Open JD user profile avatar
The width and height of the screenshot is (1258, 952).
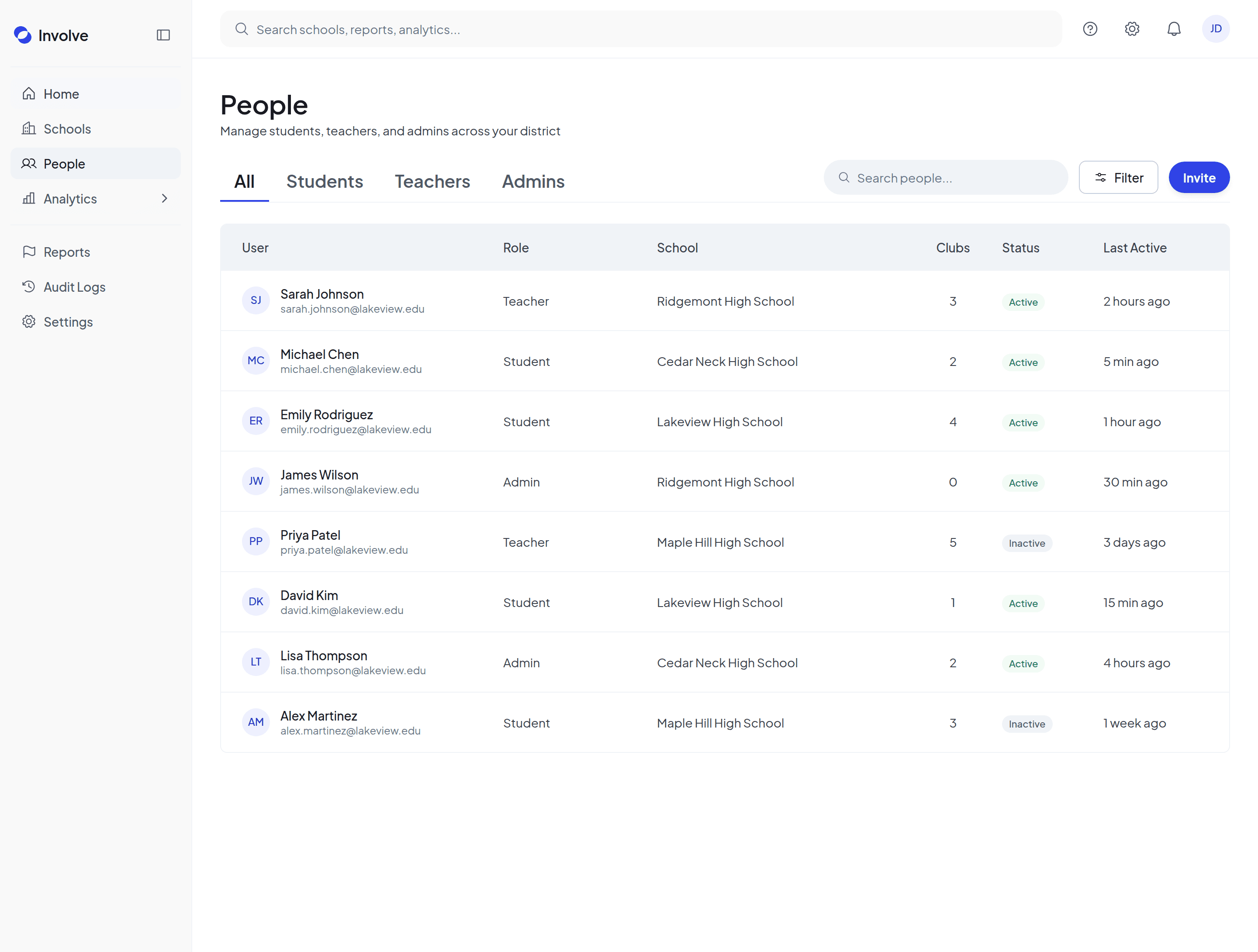click(x=1215, y=29)
